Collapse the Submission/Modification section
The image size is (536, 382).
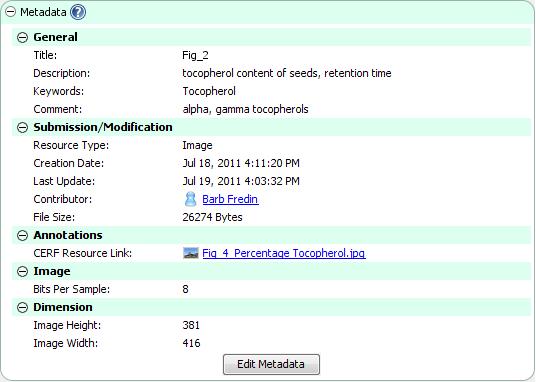pos(22,128)
